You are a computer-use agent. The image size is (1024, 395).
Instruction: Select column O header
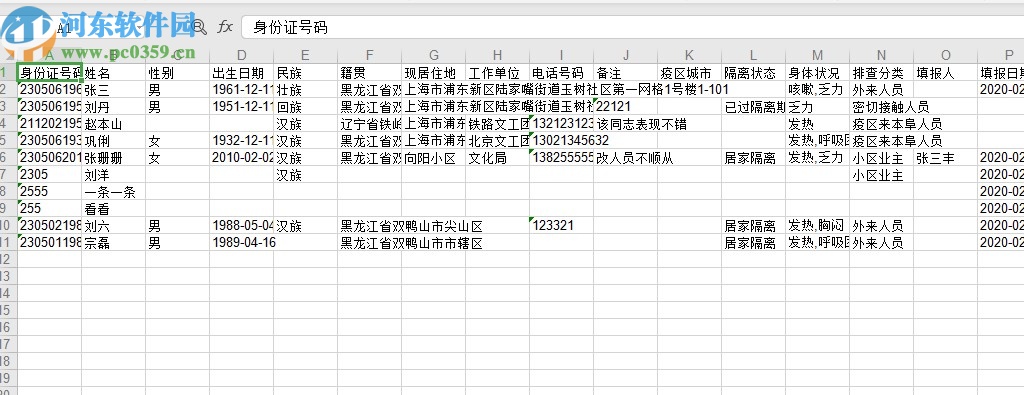click(946, 55)
